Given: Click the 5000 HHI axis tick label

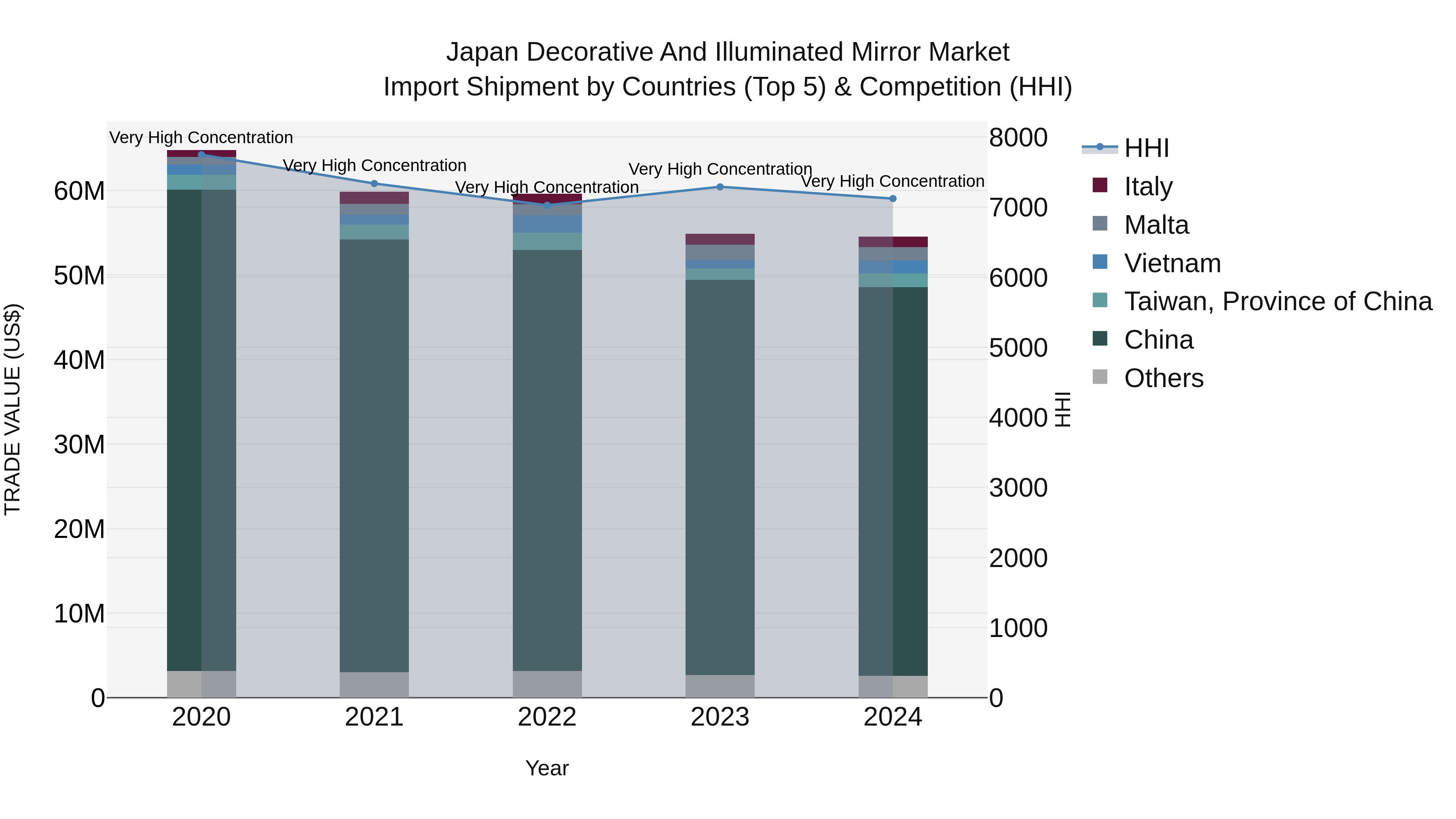Looking at the screenshot, I should point(1018,347).
